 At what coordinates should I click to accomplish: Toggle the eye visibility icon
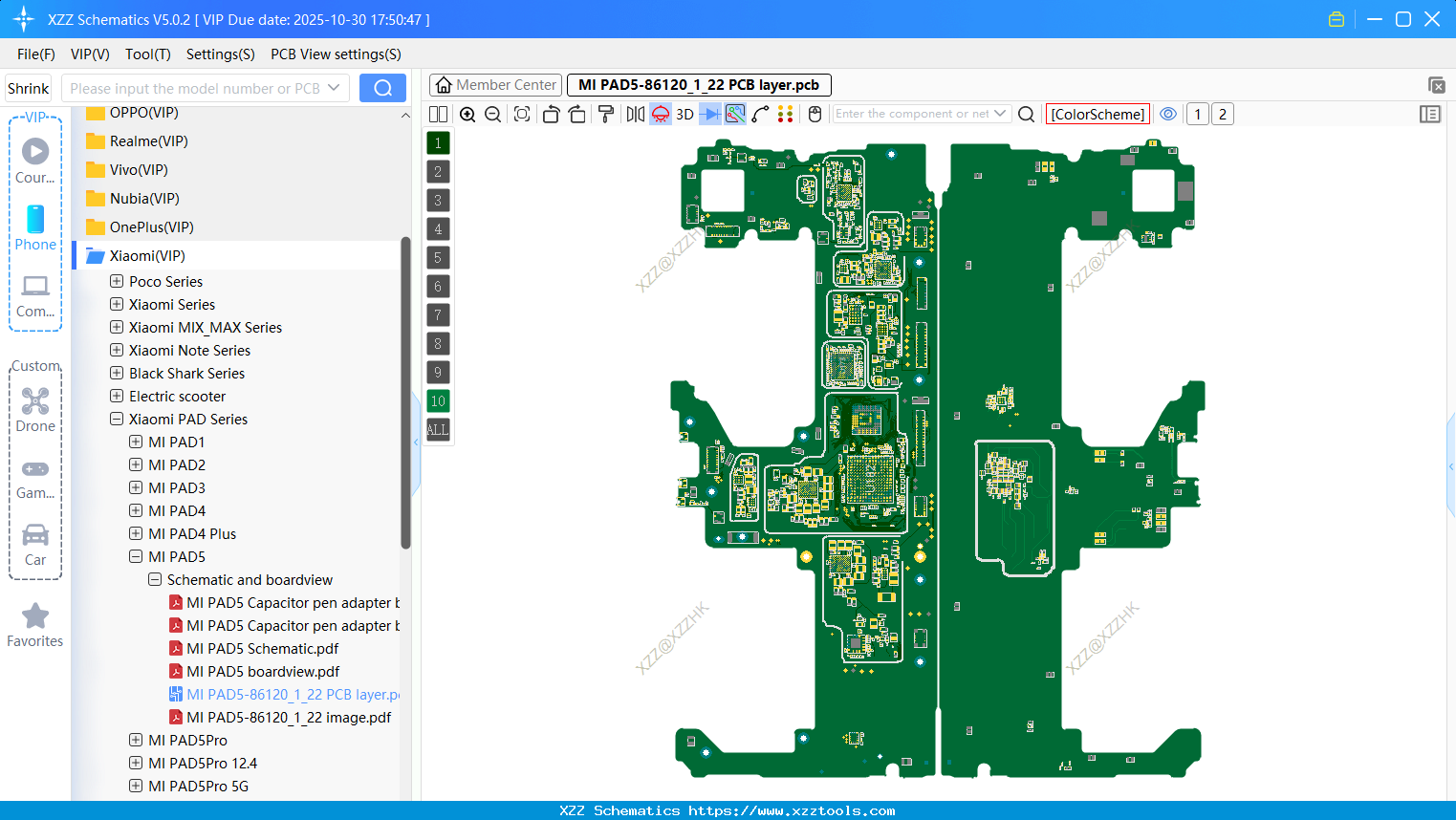coord(1168,114)
